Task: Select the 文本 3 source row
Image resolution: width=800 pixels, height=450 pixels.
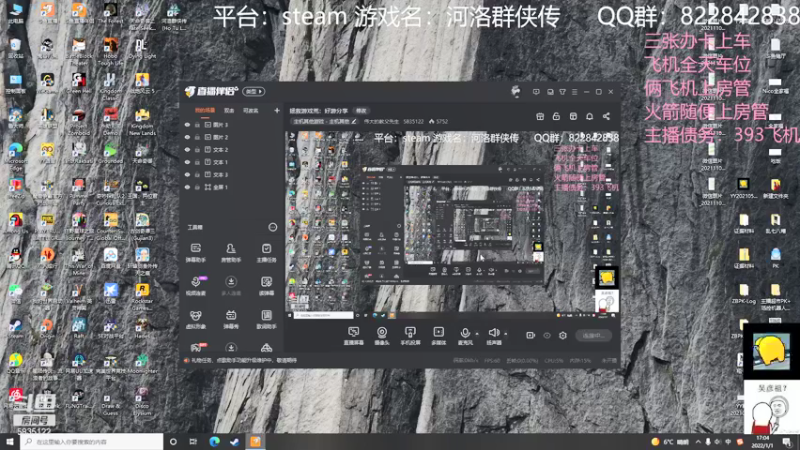Action: tap(232, 174)
